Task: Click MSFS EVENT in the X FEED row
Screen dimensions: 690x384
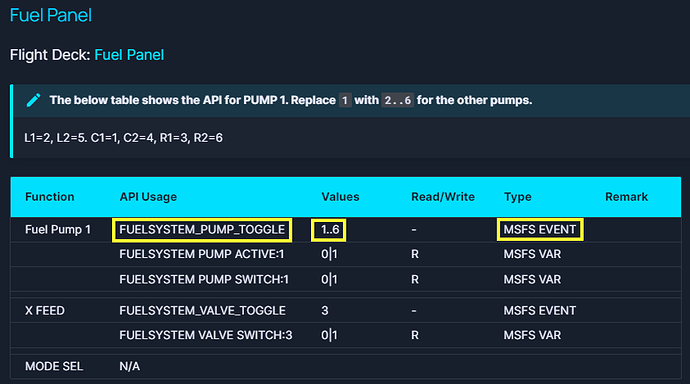Action: click(540, 311)
